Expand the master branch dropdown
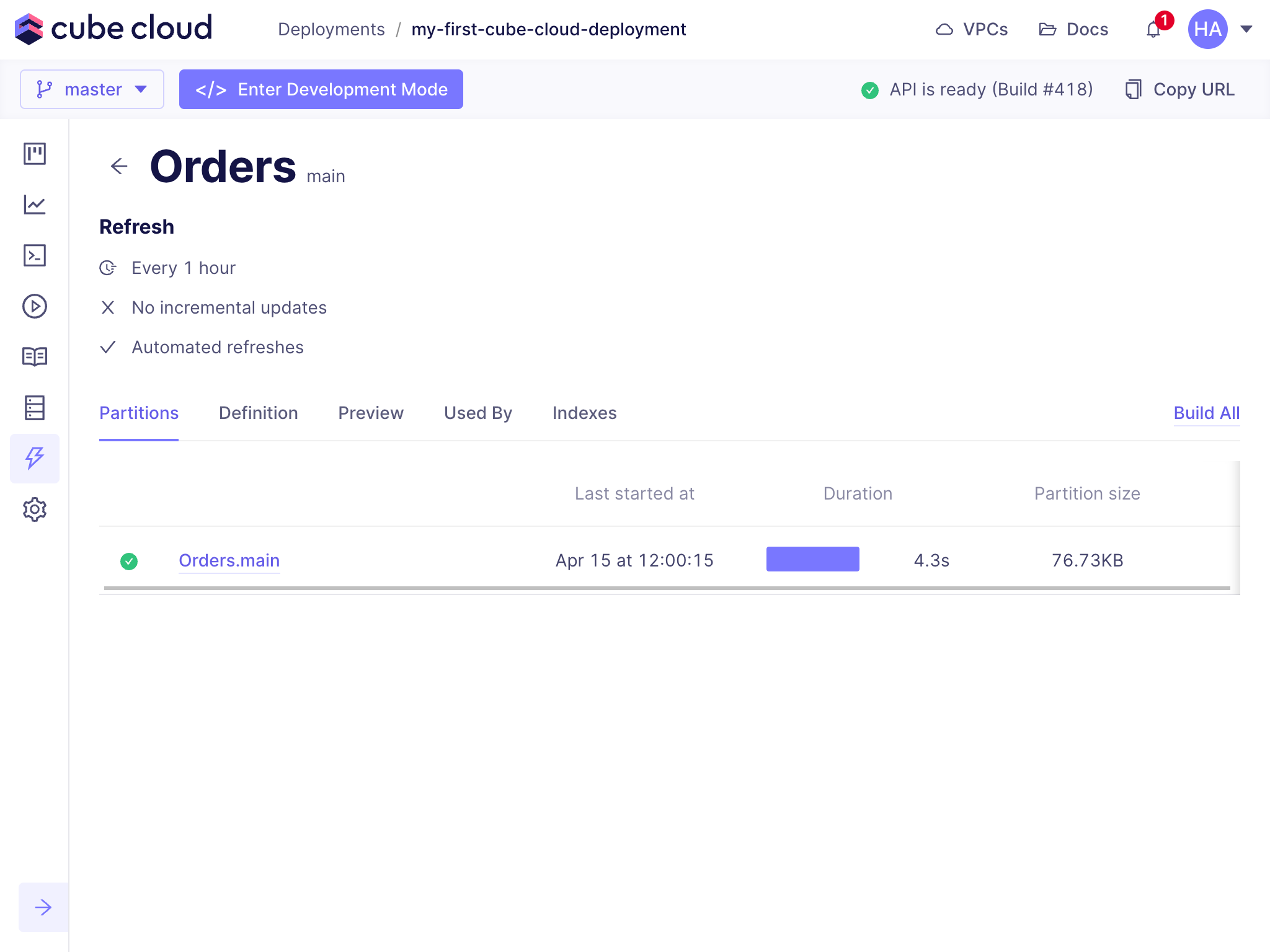Viewport: 1270px width, 952px height. 92,89
